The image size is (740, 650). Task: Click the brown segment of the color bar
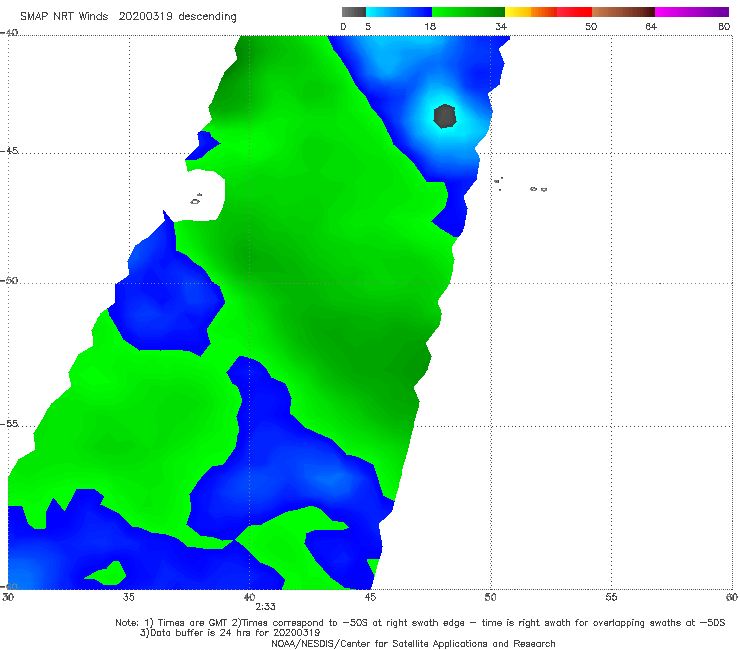point(623,12)
